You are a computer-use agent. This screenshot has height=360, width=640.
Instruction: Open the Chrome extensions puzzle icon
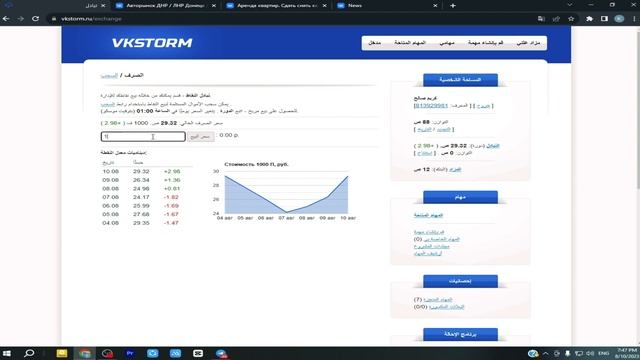point(589,19)
